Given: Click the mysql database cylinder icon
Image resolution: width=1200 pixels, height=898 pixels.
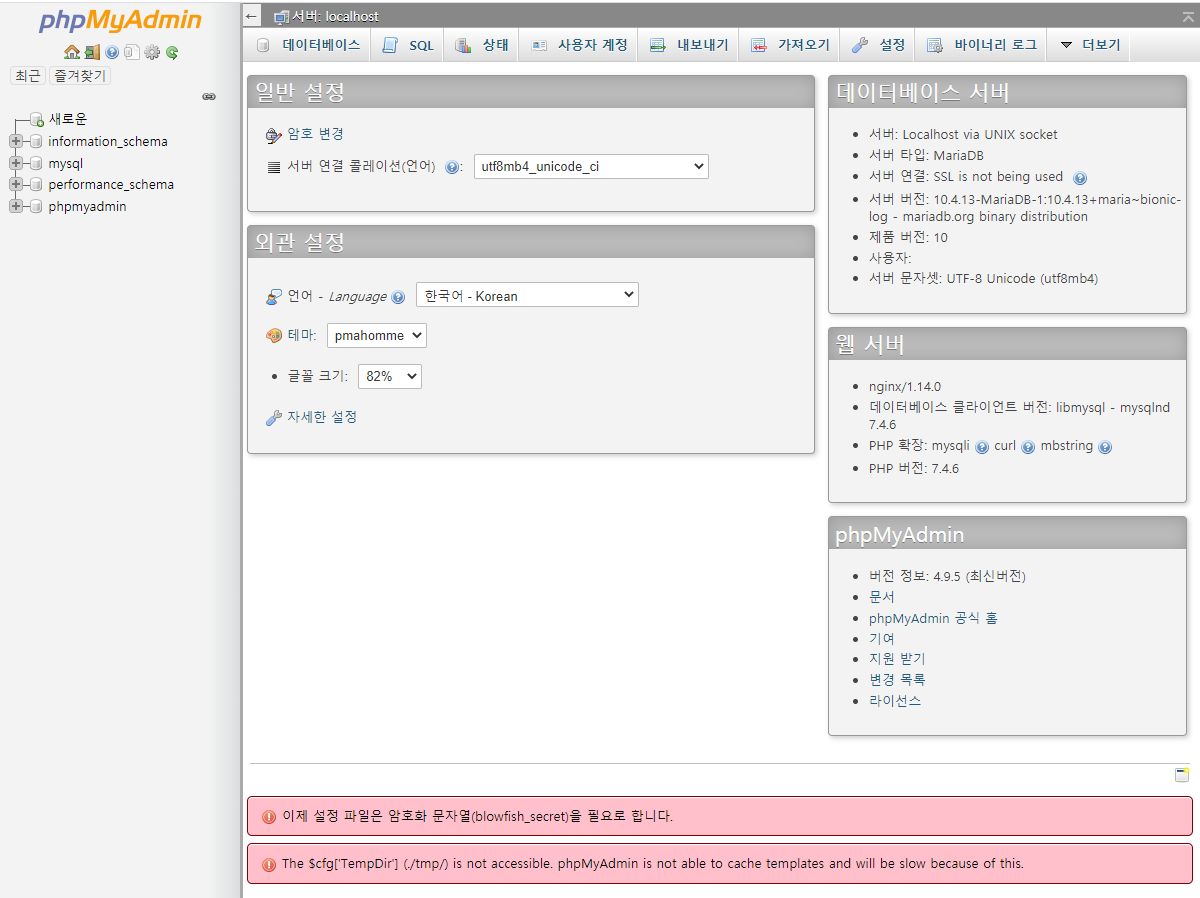Looking at the screenshot, I should click(x=36, y=163).
